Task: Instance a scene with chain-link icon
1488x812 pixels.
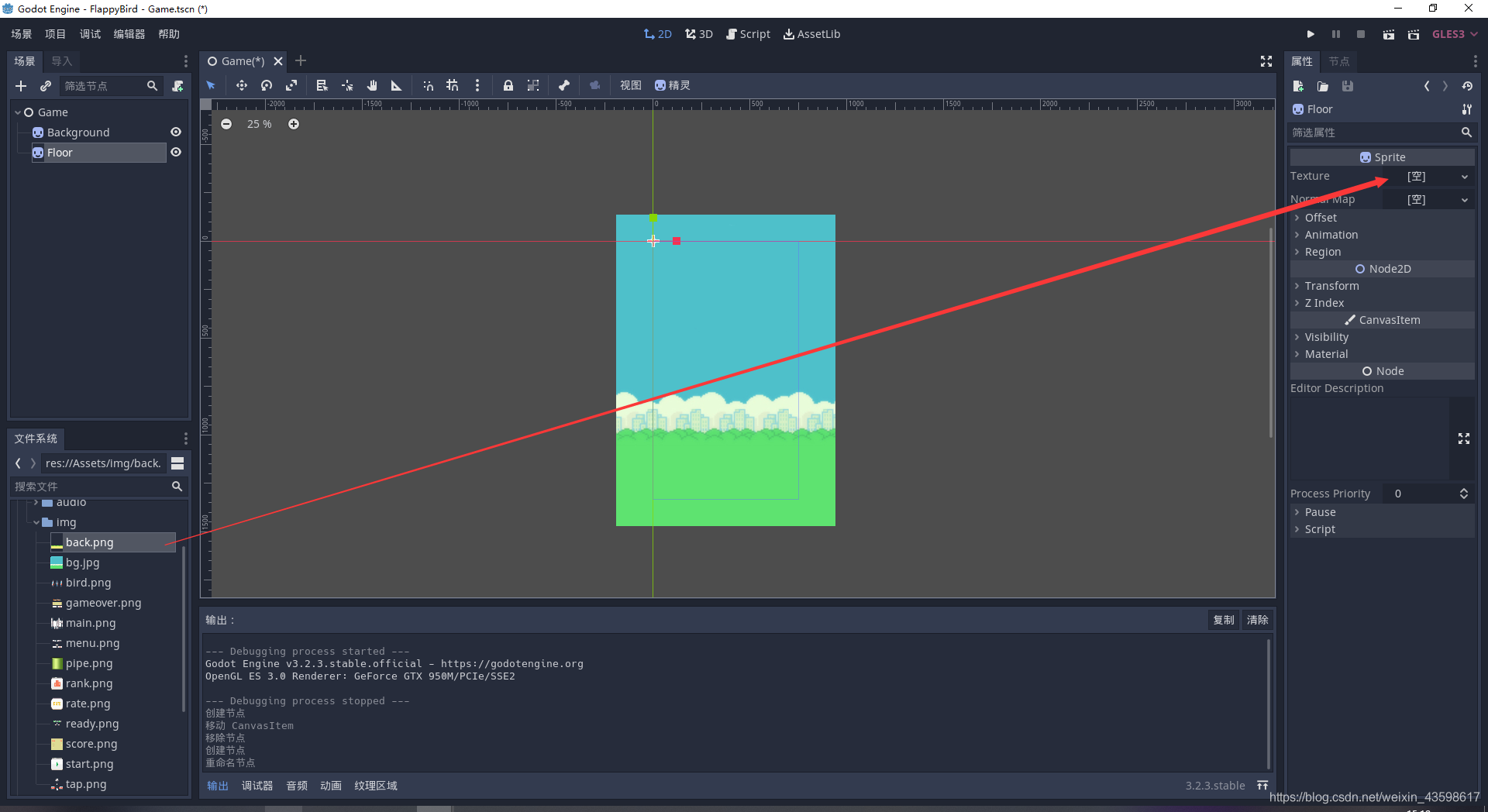Action: pyautogui.click(x=46, y=86)
